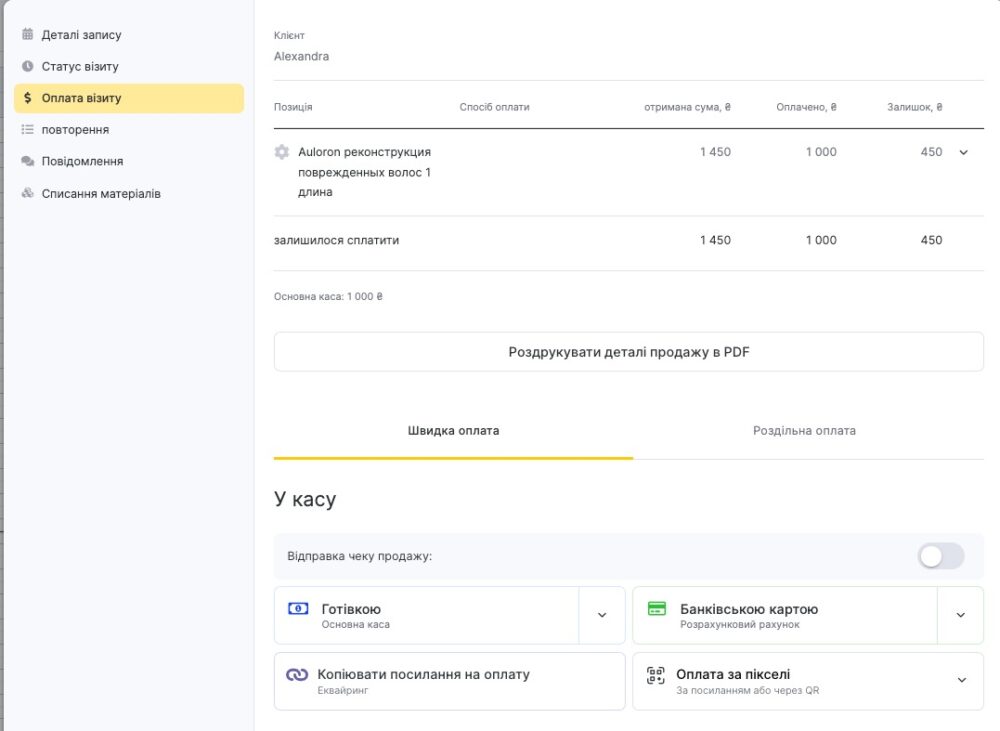This screenshot has width=1000, height=731.
Task: Expand the Auloron service row chevron
Action: point(964,152)
